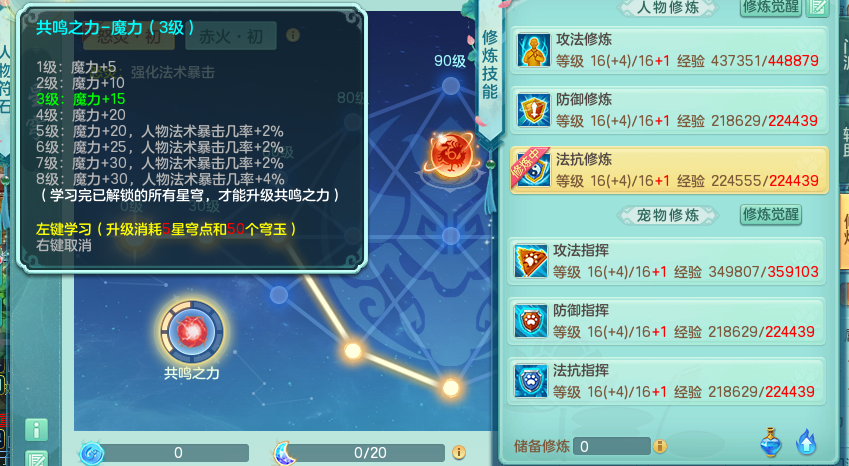Click the 防御修炼 shield icon

tap(533, 110)
